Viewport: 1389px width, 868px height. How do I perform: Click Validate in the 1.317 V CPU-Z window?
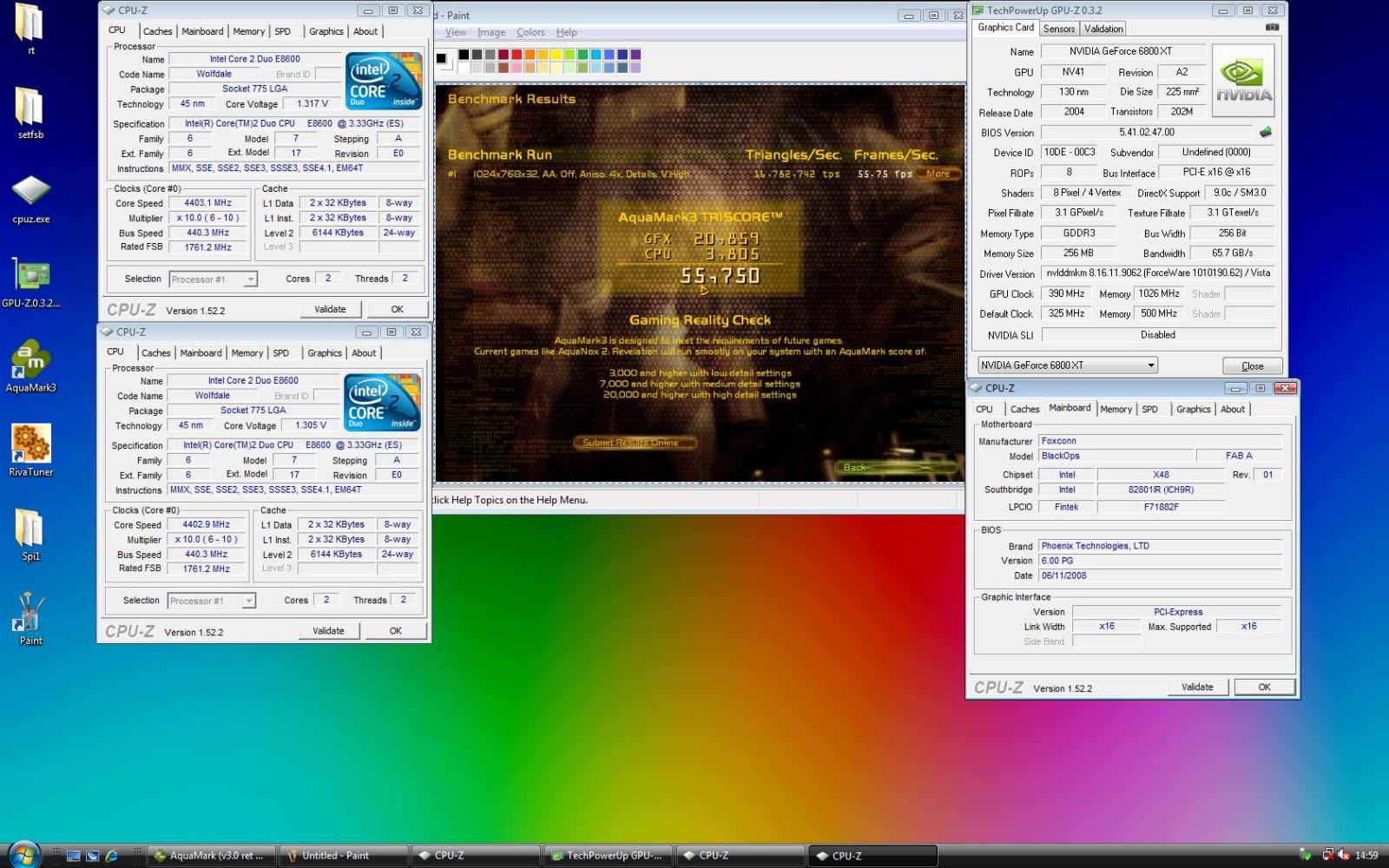click(330, 309)
